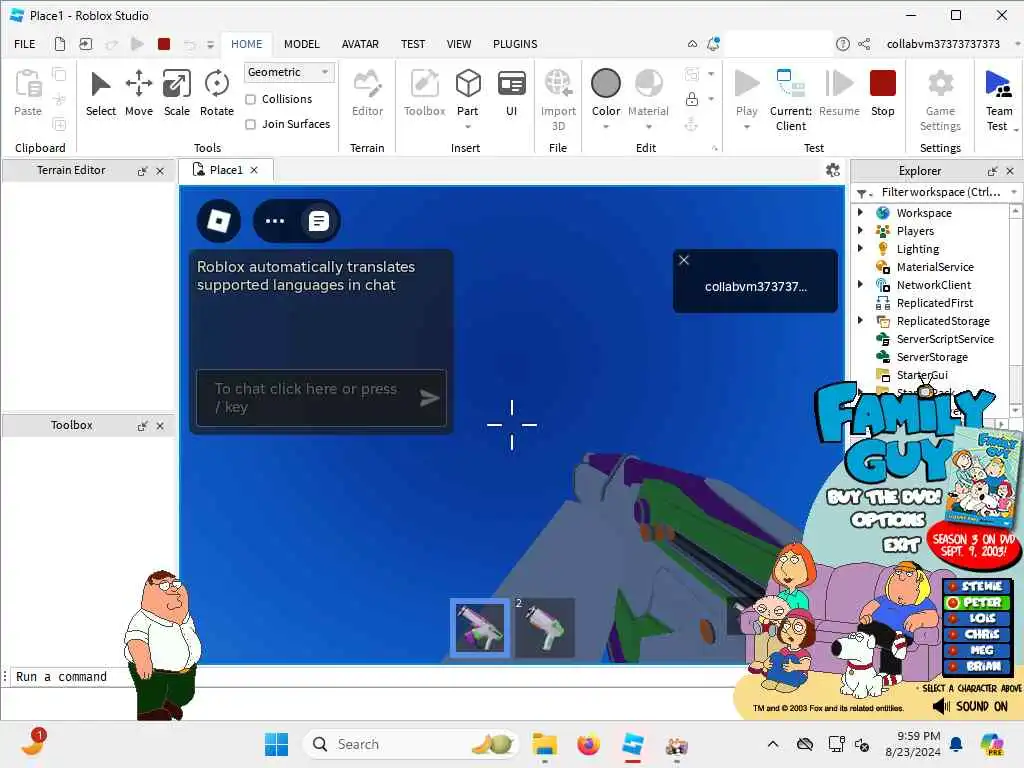Switch to the TEST tab
The width and height of the screenshot is (1024, 768).
[x=413, y=44]
